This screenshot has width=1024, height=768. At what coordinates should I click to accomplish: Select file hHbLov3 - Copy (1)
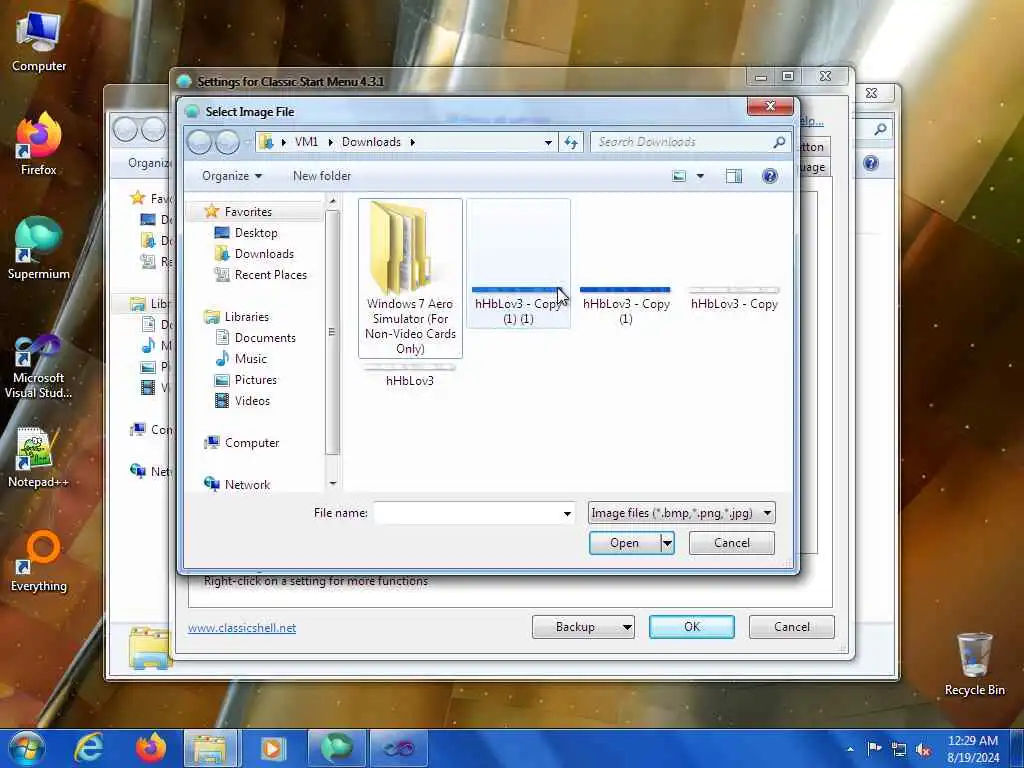coord(626,306)
